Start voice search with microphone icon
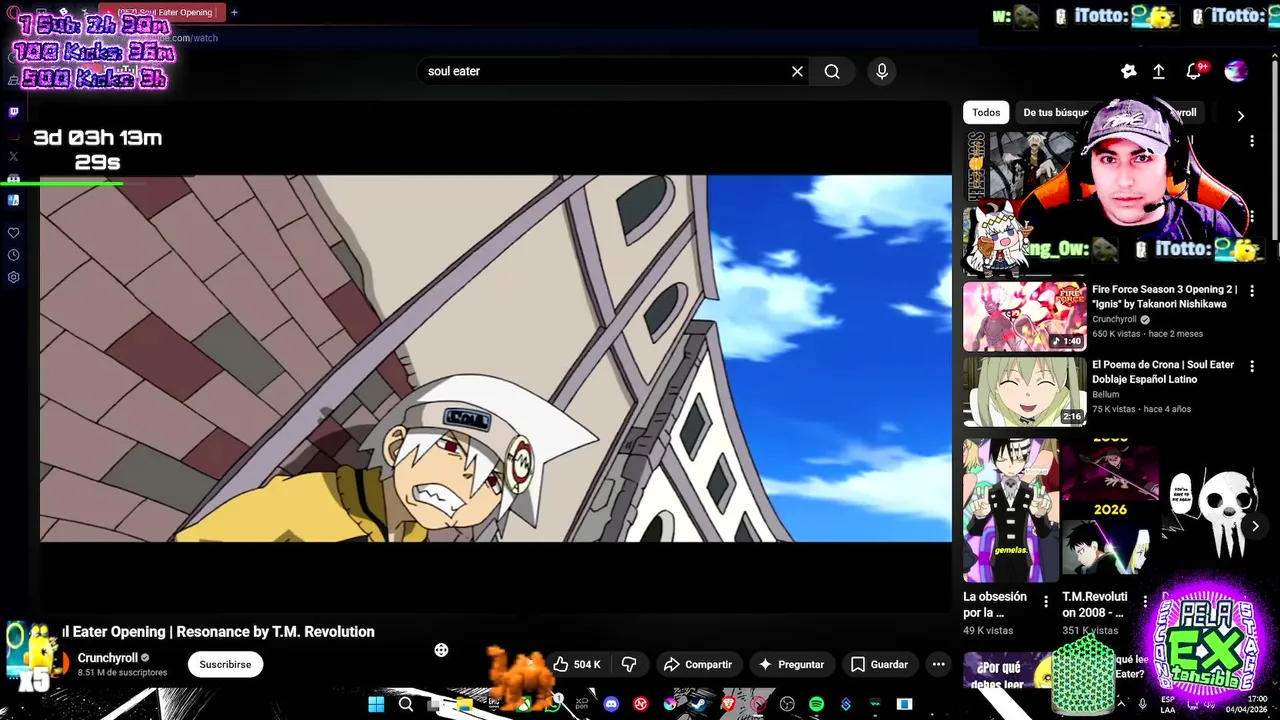Image resolution: width=1280 pixels, height=720 pixels. click(882, 71)
